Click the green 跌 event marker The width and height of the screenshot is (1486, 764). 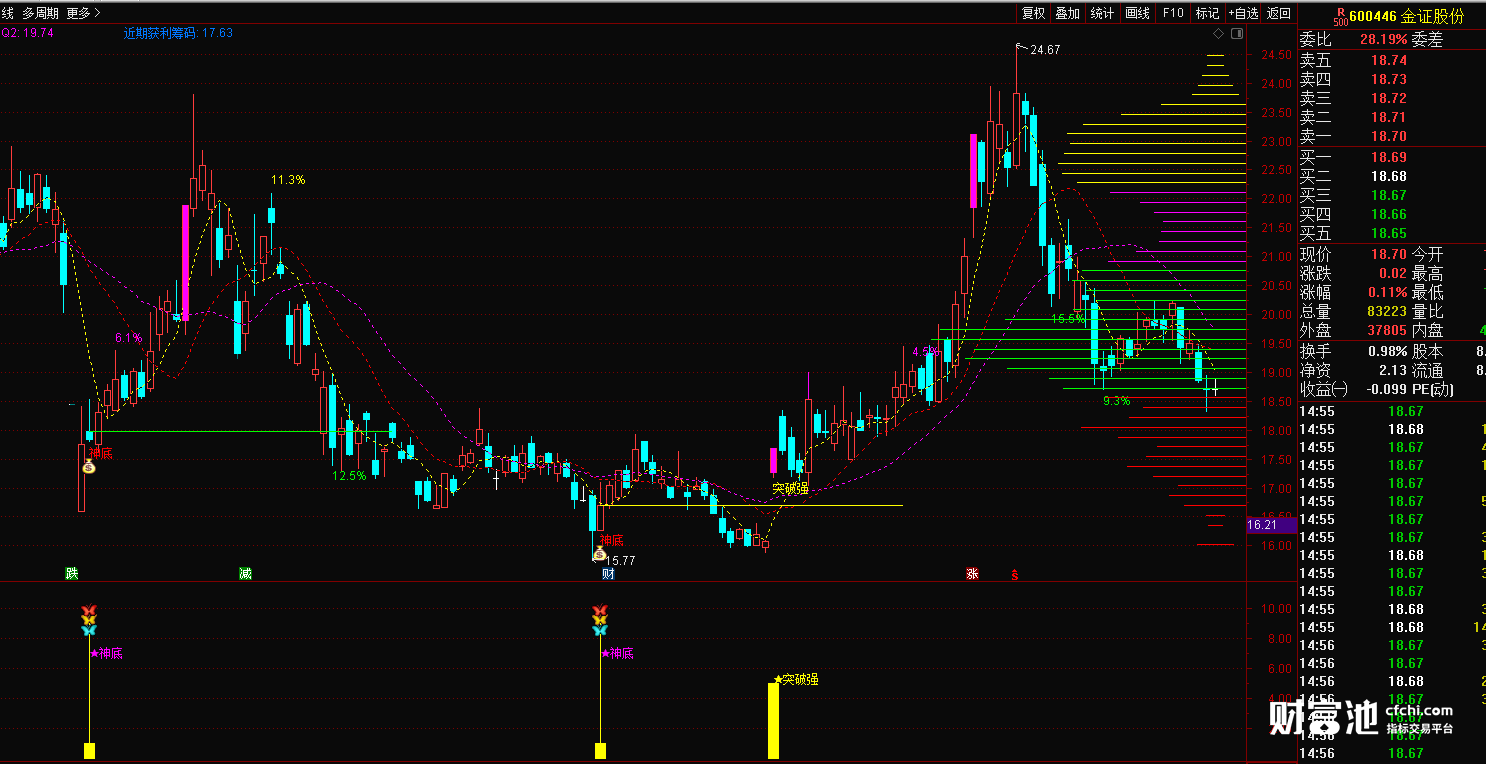(x=71, y=573)
